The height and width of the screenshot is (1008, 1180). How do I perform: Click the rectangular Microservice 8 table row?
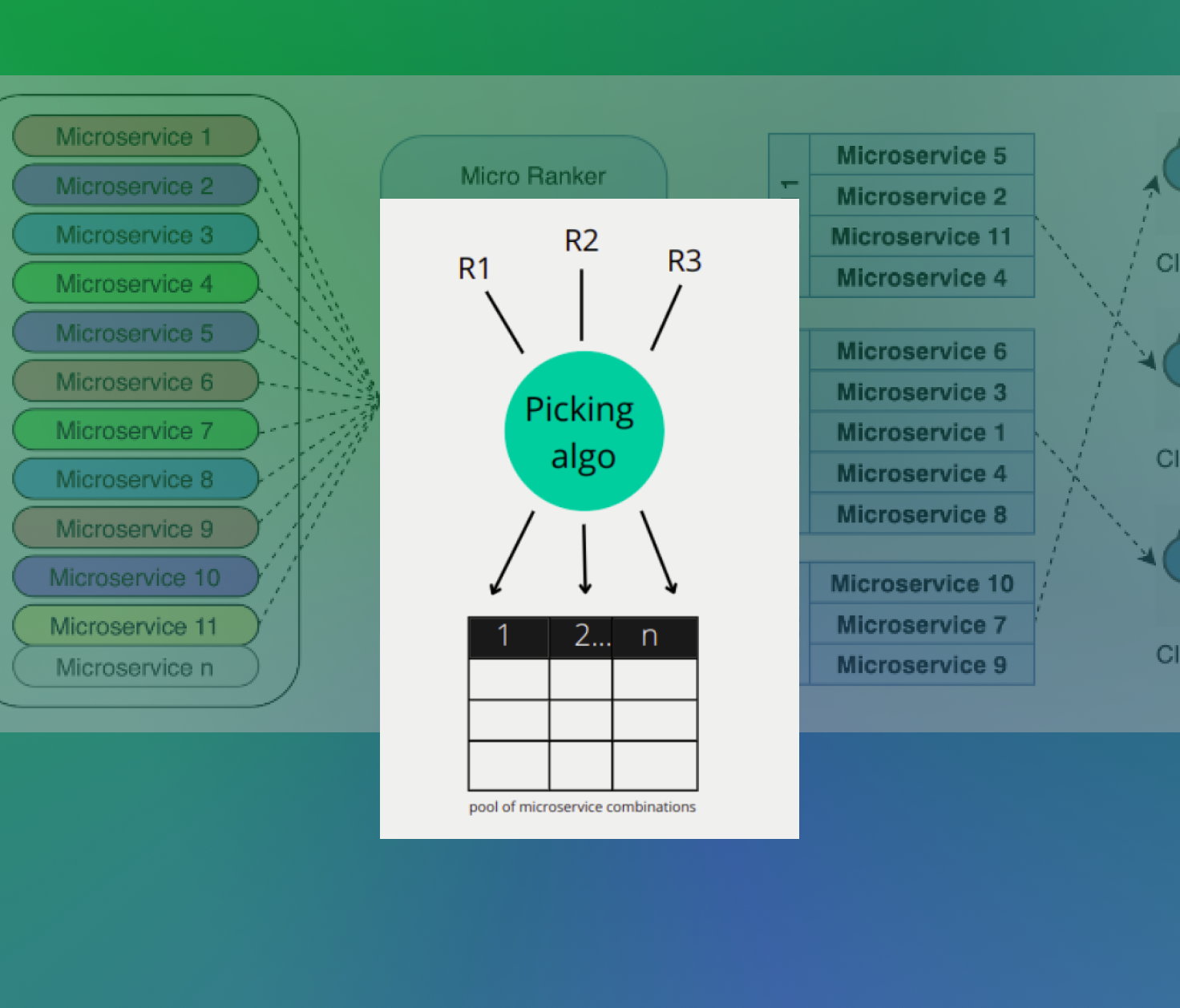922,514
